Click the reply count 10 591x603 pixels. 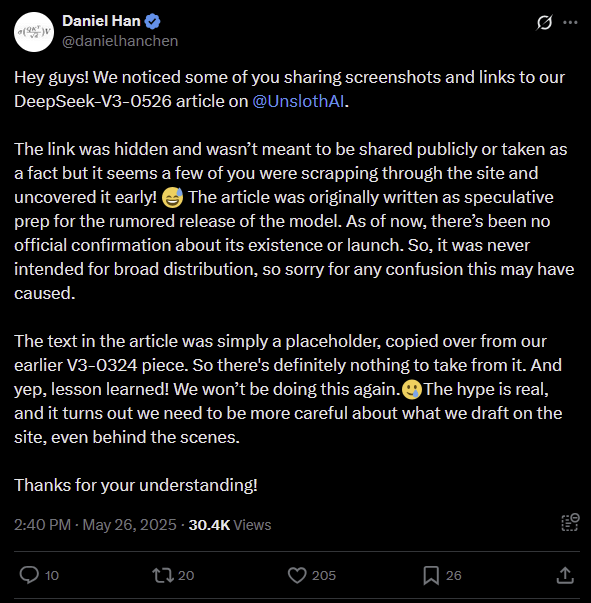click(x=52, y=575)
